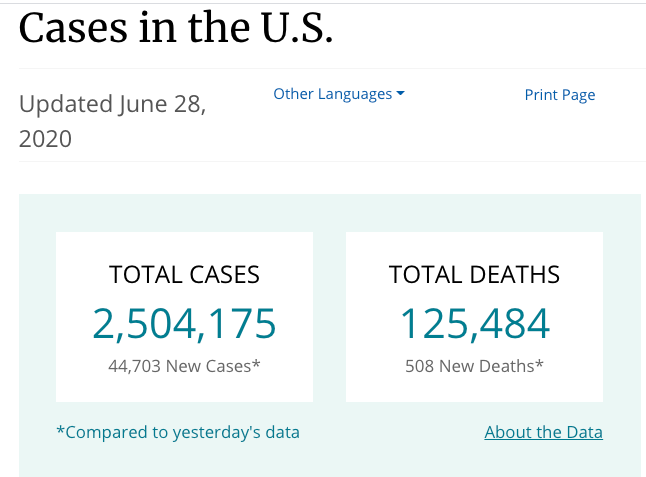Click the 508 New Deaths text
The height and width of the screenshot is (477, 646).
tap(470, 366)
